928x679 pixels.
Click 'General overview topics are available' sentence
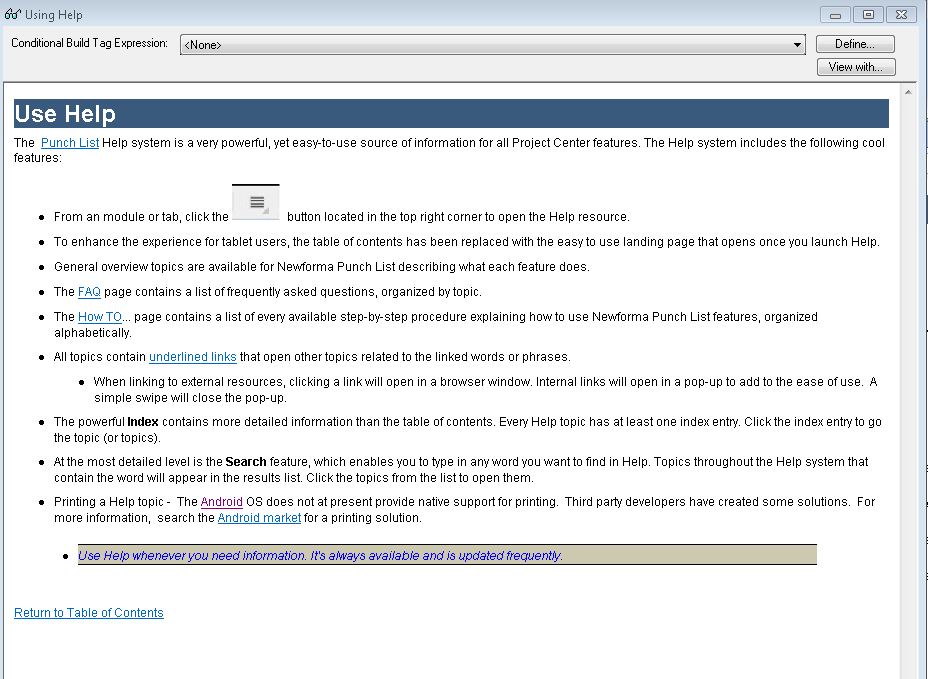tap(321, 267)
